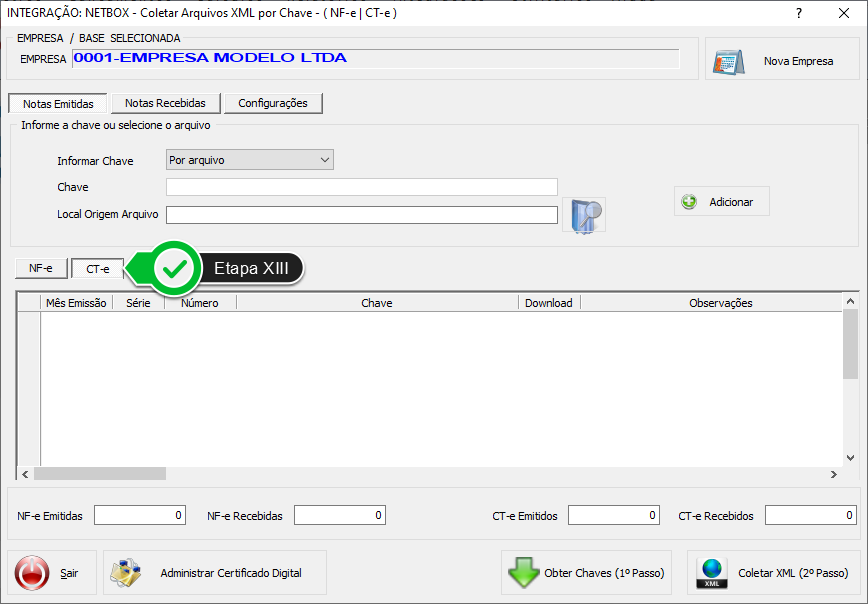Open the Configurações tab

click(273, 103)
